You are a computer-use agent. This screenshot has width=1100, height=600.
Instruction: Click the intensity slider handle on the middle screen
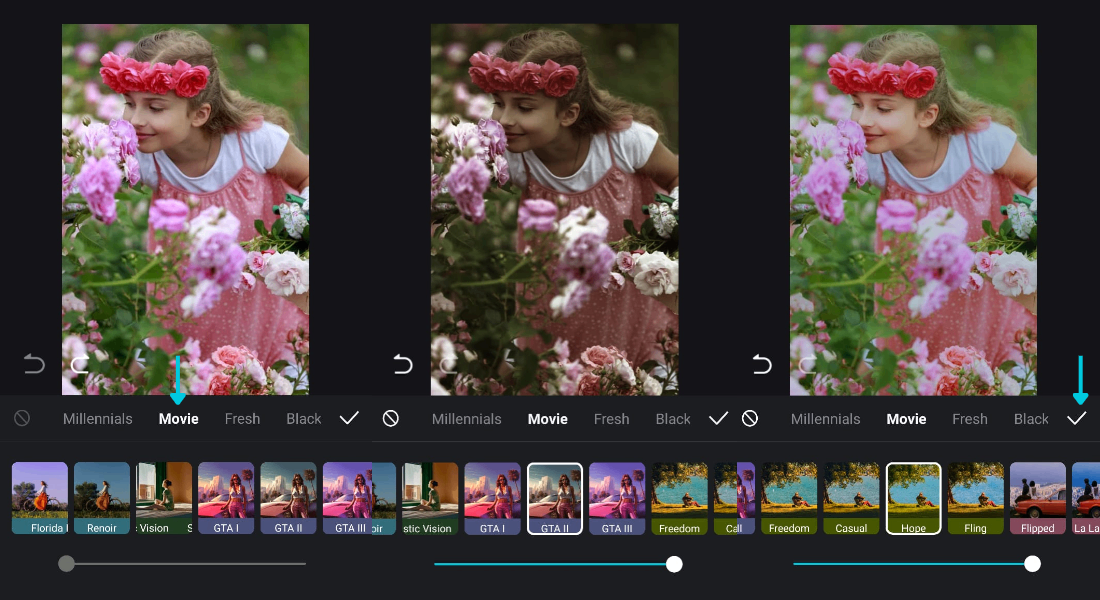click(674, 564)
